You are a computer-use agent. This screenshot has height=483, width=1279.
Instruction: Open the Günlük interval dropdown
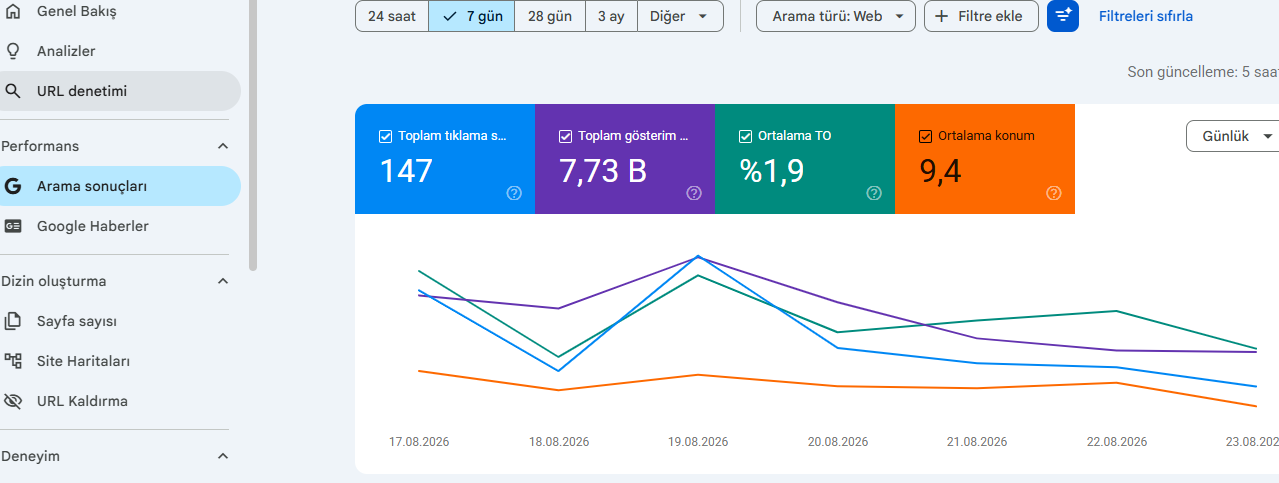pos(1234,136)
